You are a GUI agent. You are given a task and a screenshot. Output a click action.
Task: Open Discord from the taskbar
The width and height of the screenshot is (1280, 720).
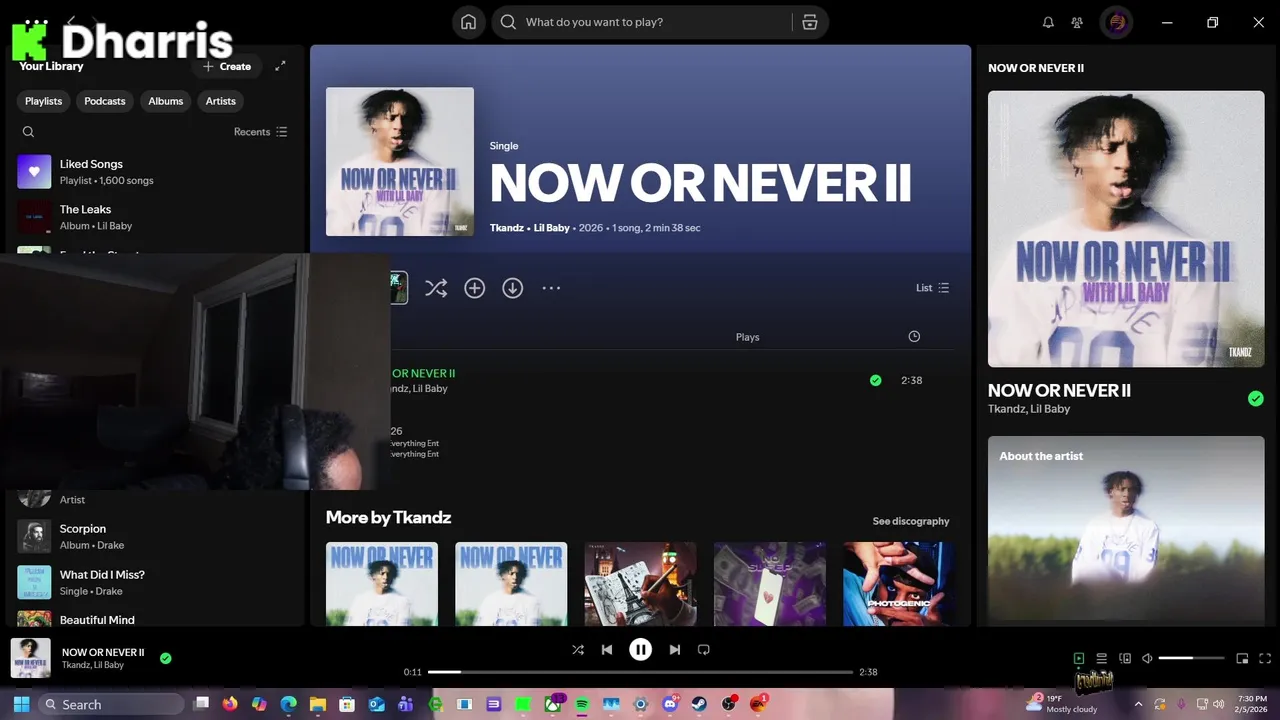pos(669,704)
